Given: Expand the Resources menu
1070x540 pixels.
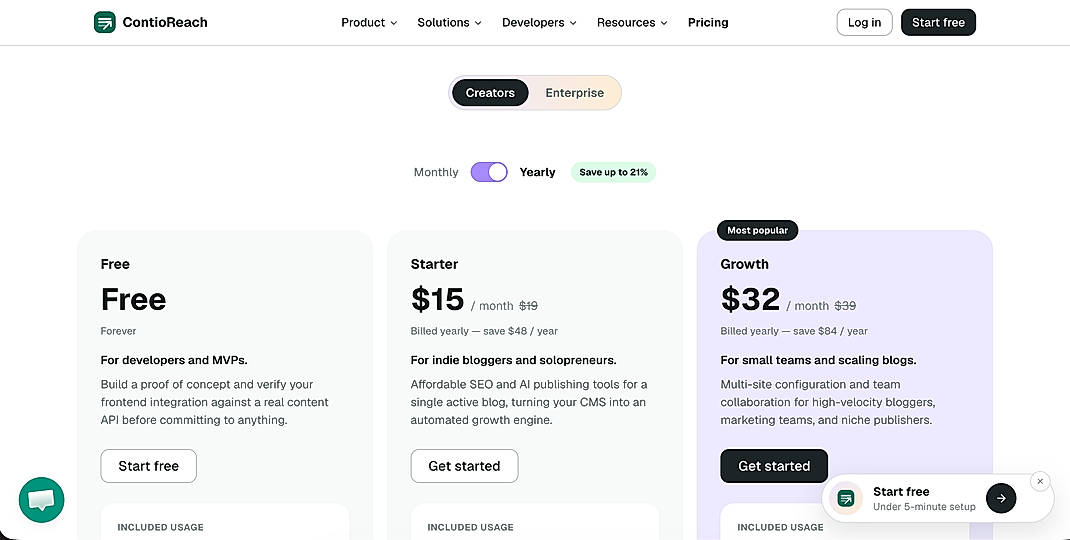Looking at the screenshot, I should [632, 23].
